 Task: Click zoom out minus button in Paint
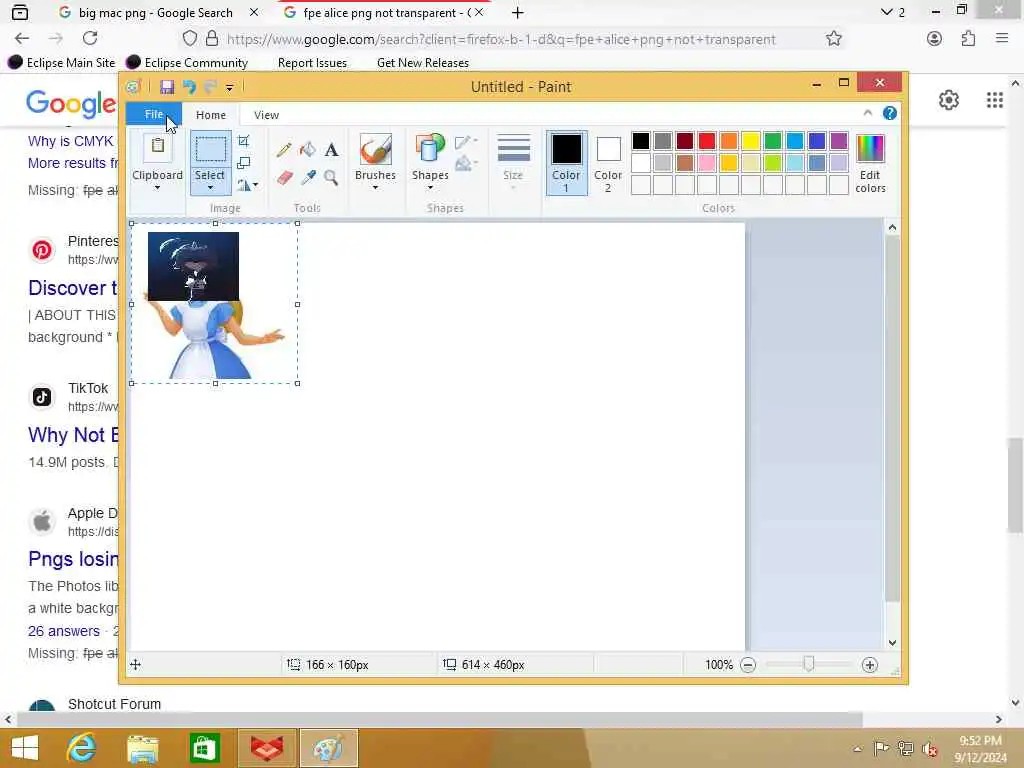coord(748,665)
